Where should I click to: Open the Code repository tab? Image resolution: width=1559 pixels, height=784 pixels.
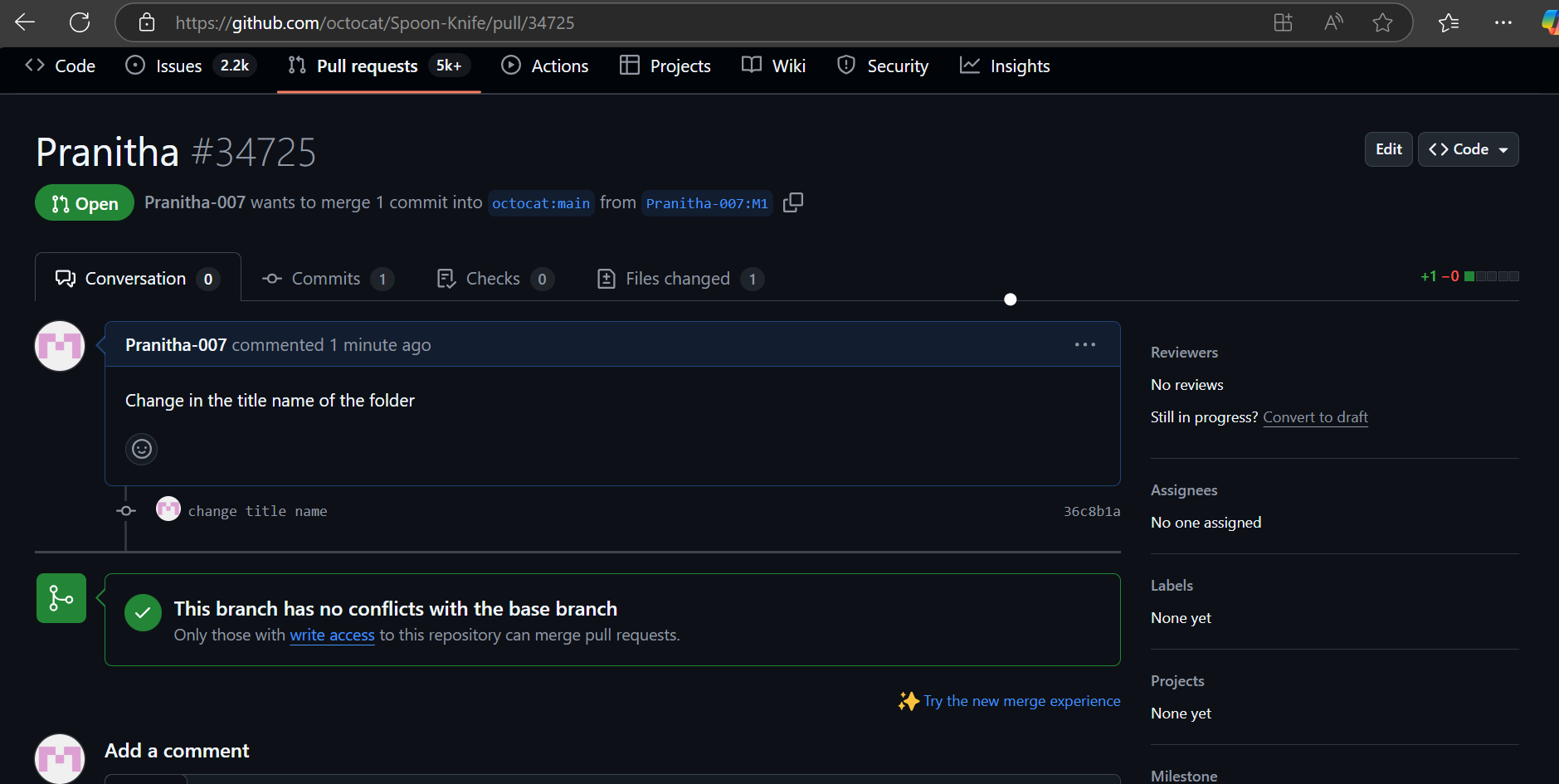[61, 66]
